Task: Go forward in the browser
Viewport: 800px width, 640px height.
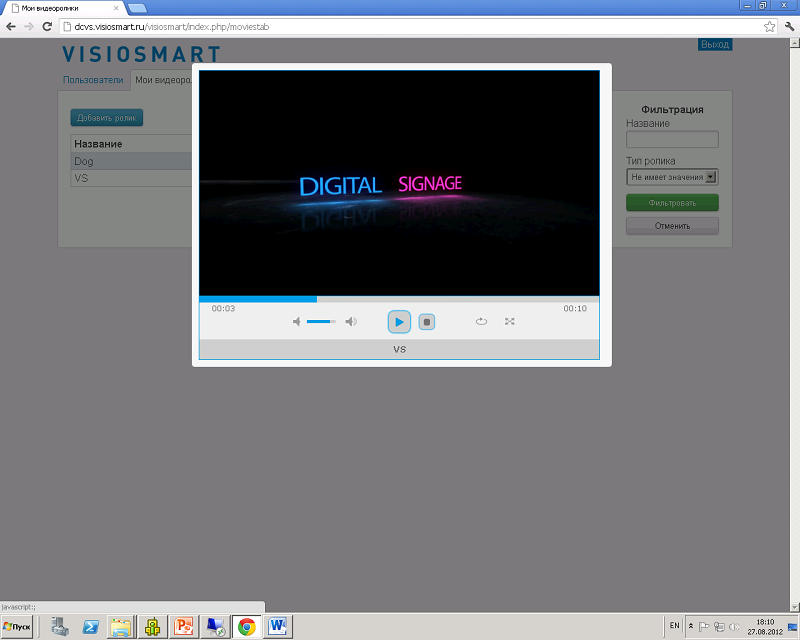Action: pos(29,27)
